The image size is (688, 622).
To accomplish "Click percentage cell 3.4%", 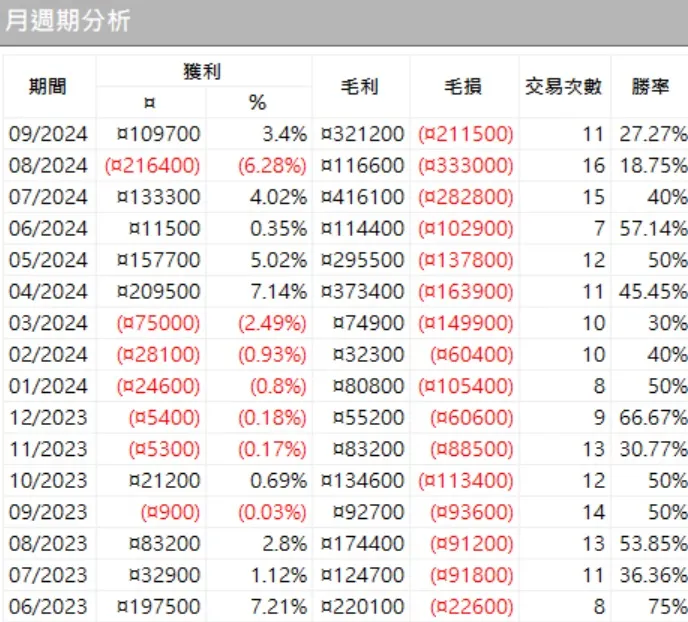I will [285, 134].
